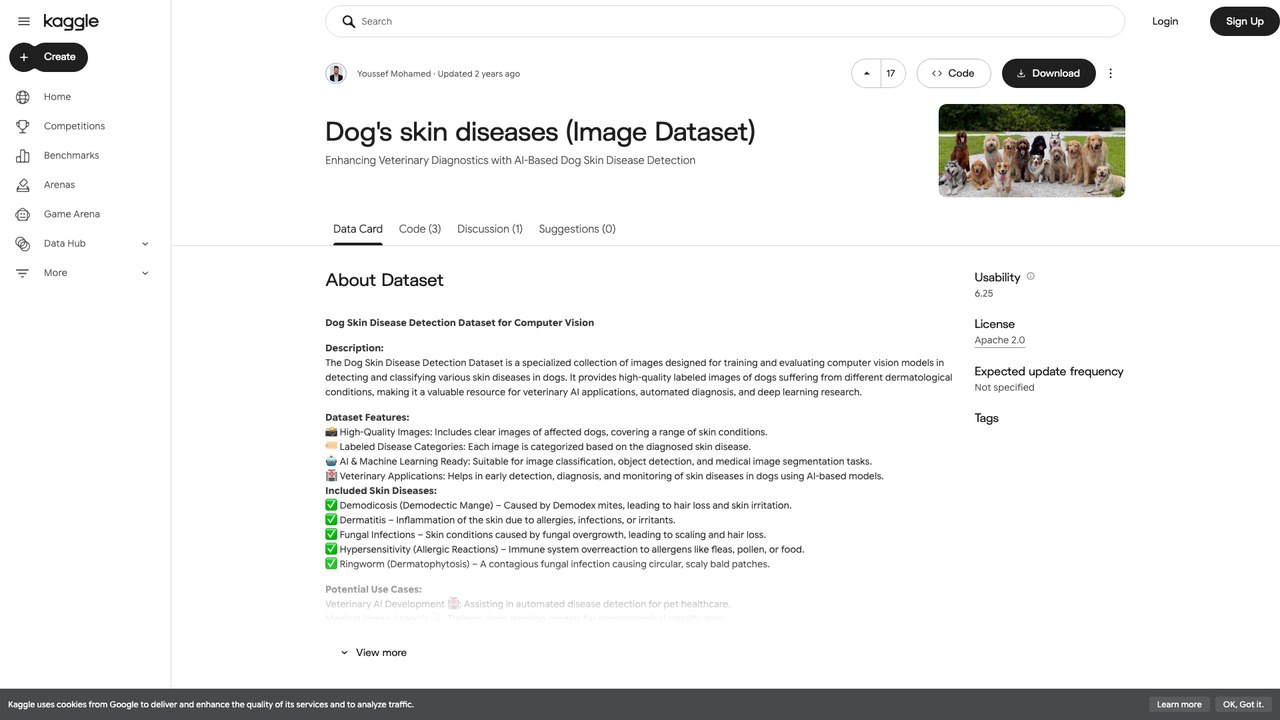Click the Home globe icon
1280x720 pixels.
point(23,97)
